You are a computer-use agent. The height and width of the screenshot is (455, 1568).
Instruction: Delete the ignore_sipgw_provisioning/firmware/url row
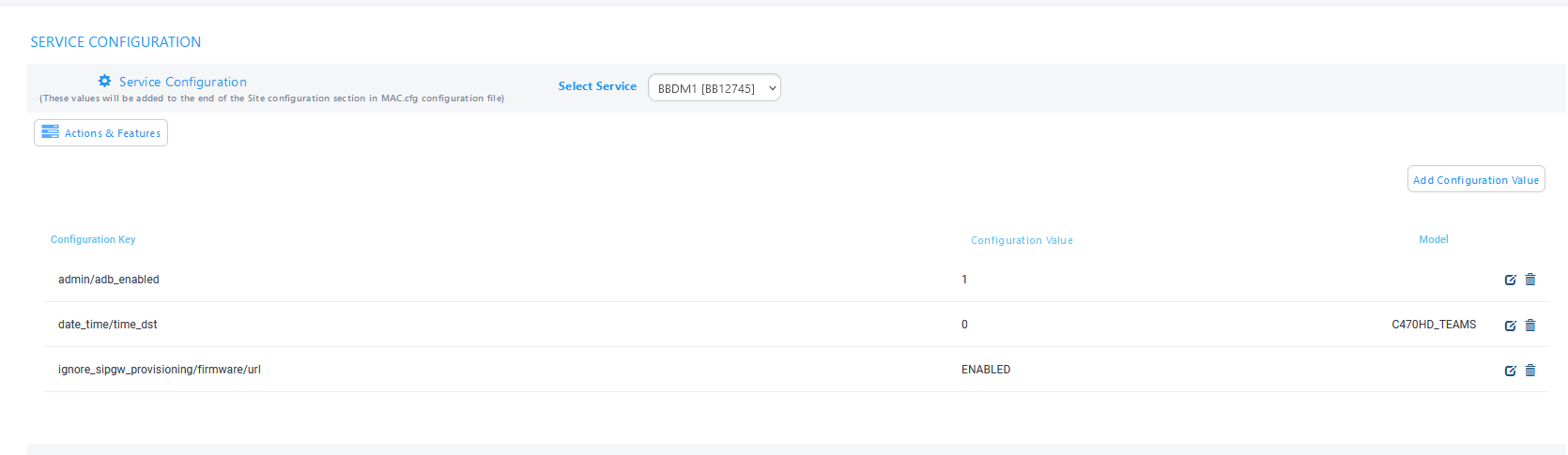coord(1530,371)
